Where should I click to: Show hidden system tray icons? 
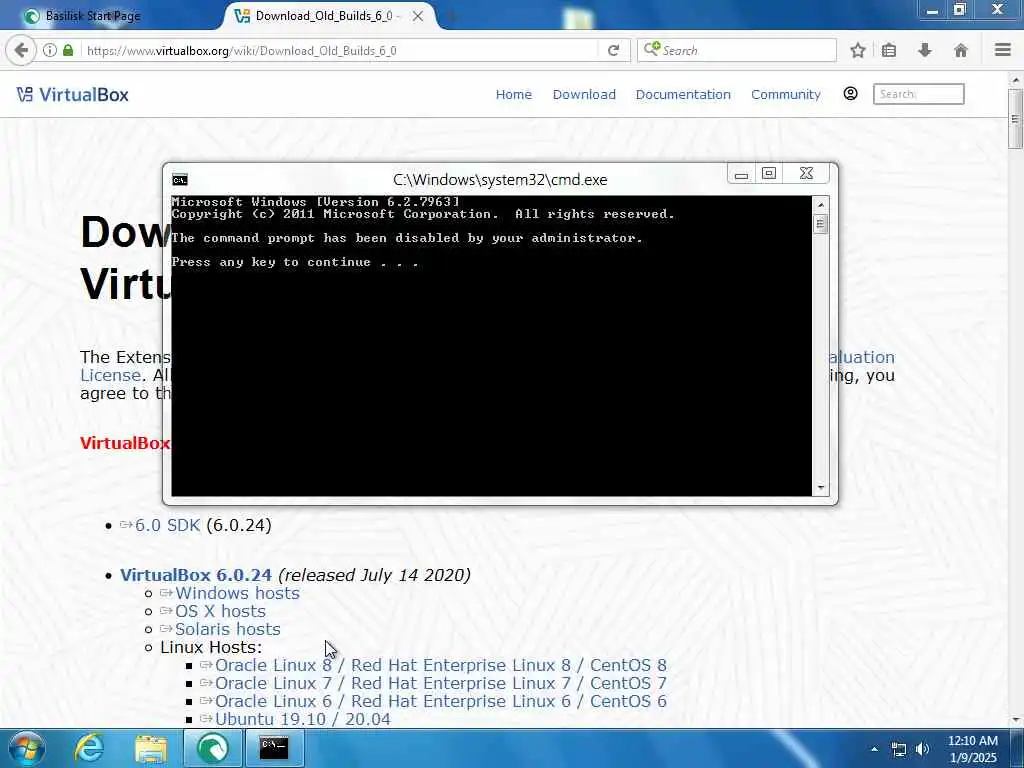tap(874, 749)
